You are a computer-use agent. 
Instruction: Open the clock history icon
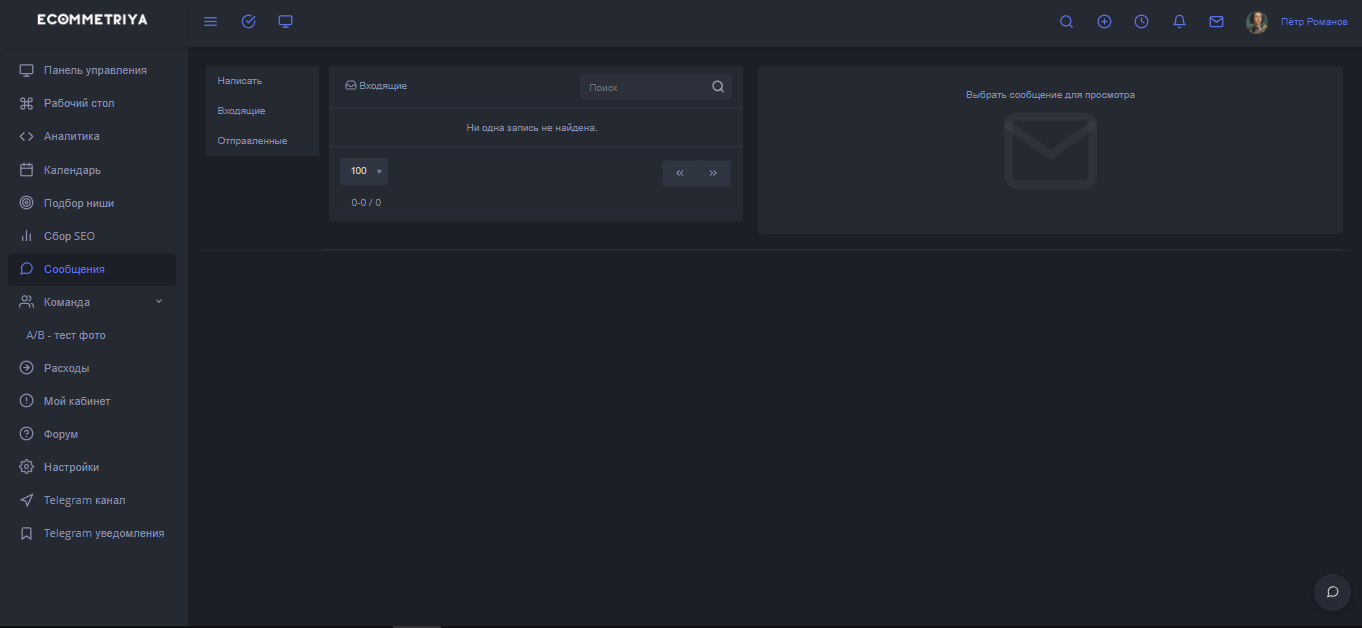pyautogui.click(x=1141, y=22)
